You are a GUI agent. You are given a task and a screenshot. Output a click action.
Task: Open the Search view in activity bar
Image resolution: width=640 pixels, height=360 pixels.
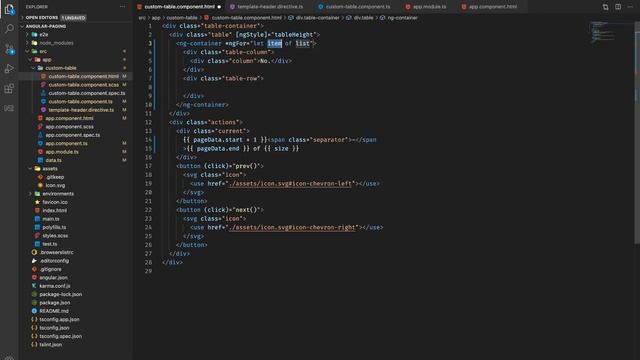(x=9, y=29)
